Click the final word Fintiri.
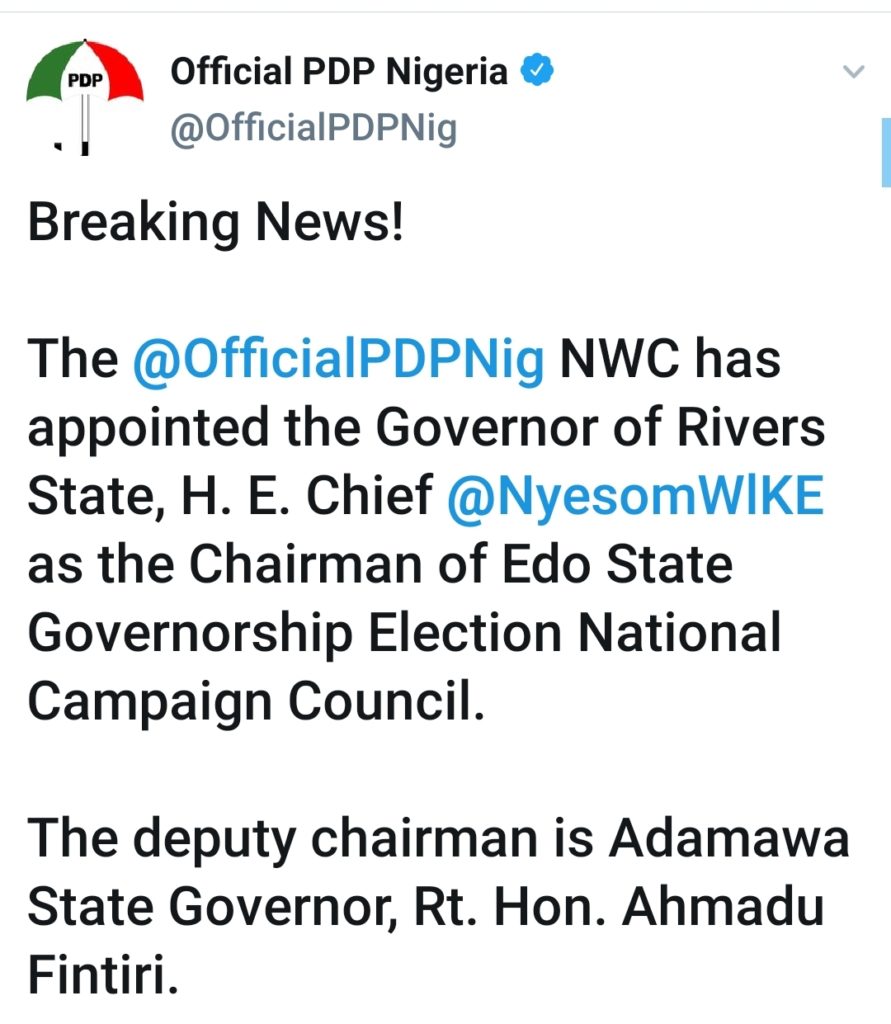The width and height of the screenshot is (891, 1024). pyautogui.click(x=103, y=975)
